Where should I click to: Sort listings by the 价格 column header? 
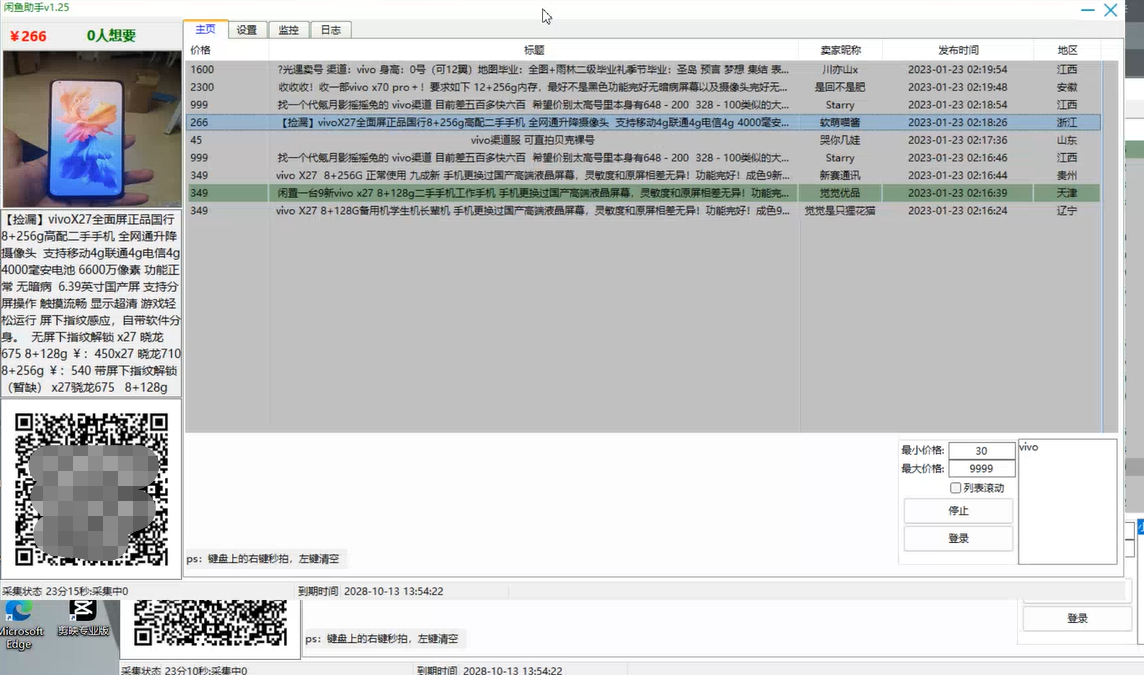[x=204, y=49]
